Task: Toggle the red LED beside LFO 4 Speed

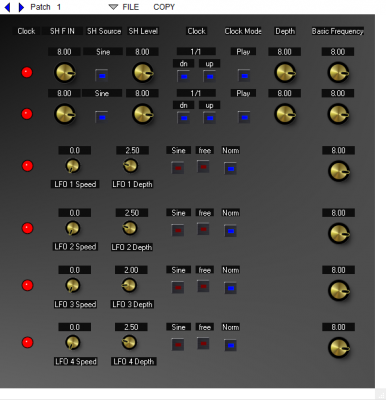Action: pos(27,342)
